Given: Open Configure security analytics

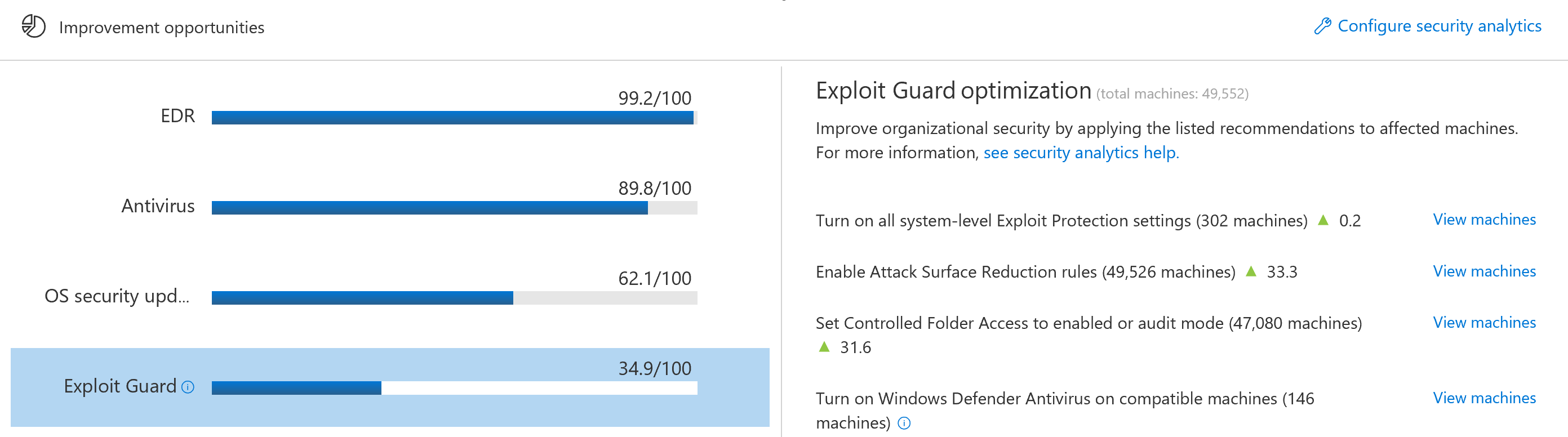Looking at the screenshot, I should (1439, 26).
